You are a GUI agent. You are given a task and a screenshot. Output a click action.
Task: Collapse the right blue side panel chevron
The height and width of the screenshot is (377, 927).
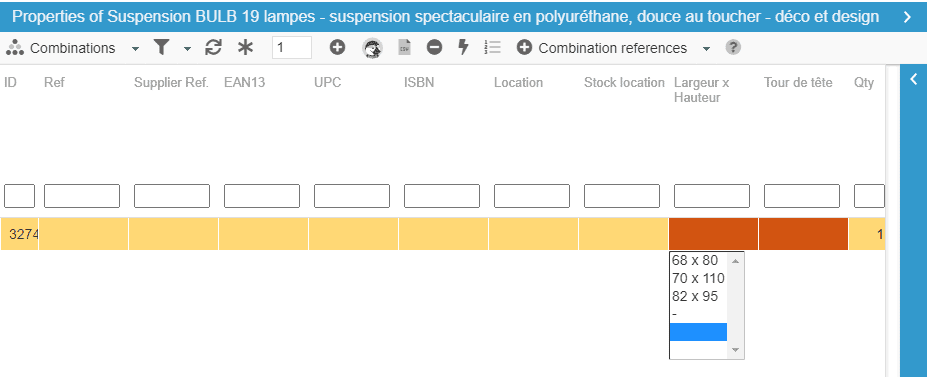(x=913, y=79)
